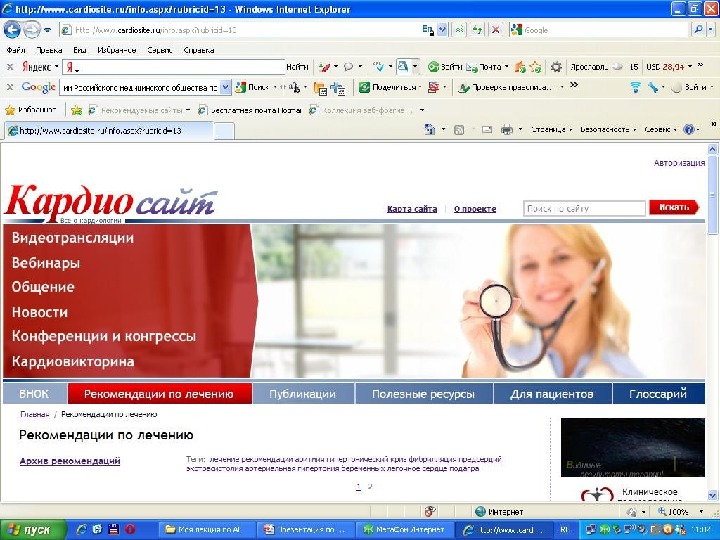This screenshot has height=540, width=720.
Task: Click the Home page icon in command bar
Action: [x=430, y=130]
